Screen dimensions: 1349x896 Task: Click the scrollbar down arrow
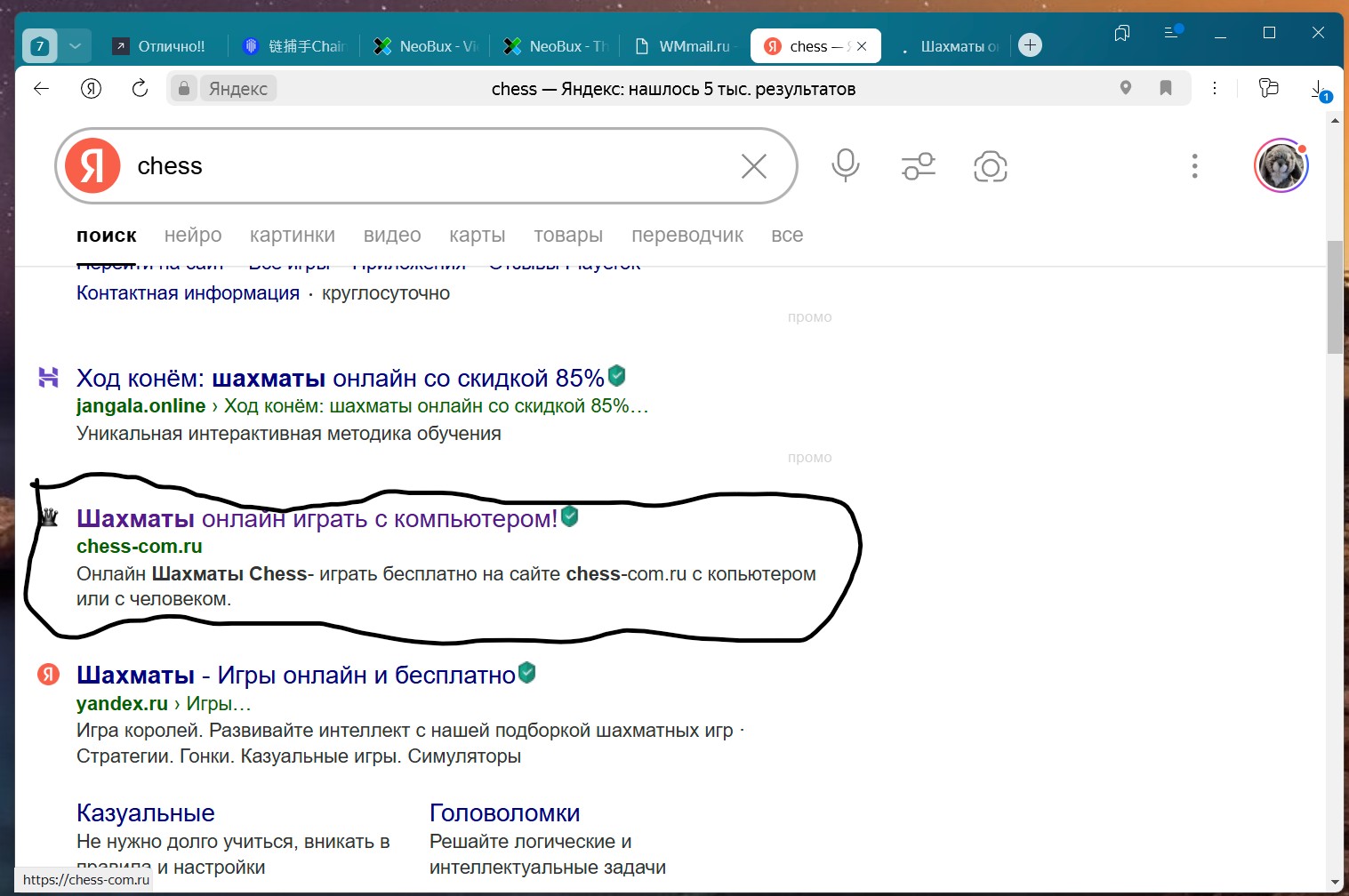point(1335,883)
